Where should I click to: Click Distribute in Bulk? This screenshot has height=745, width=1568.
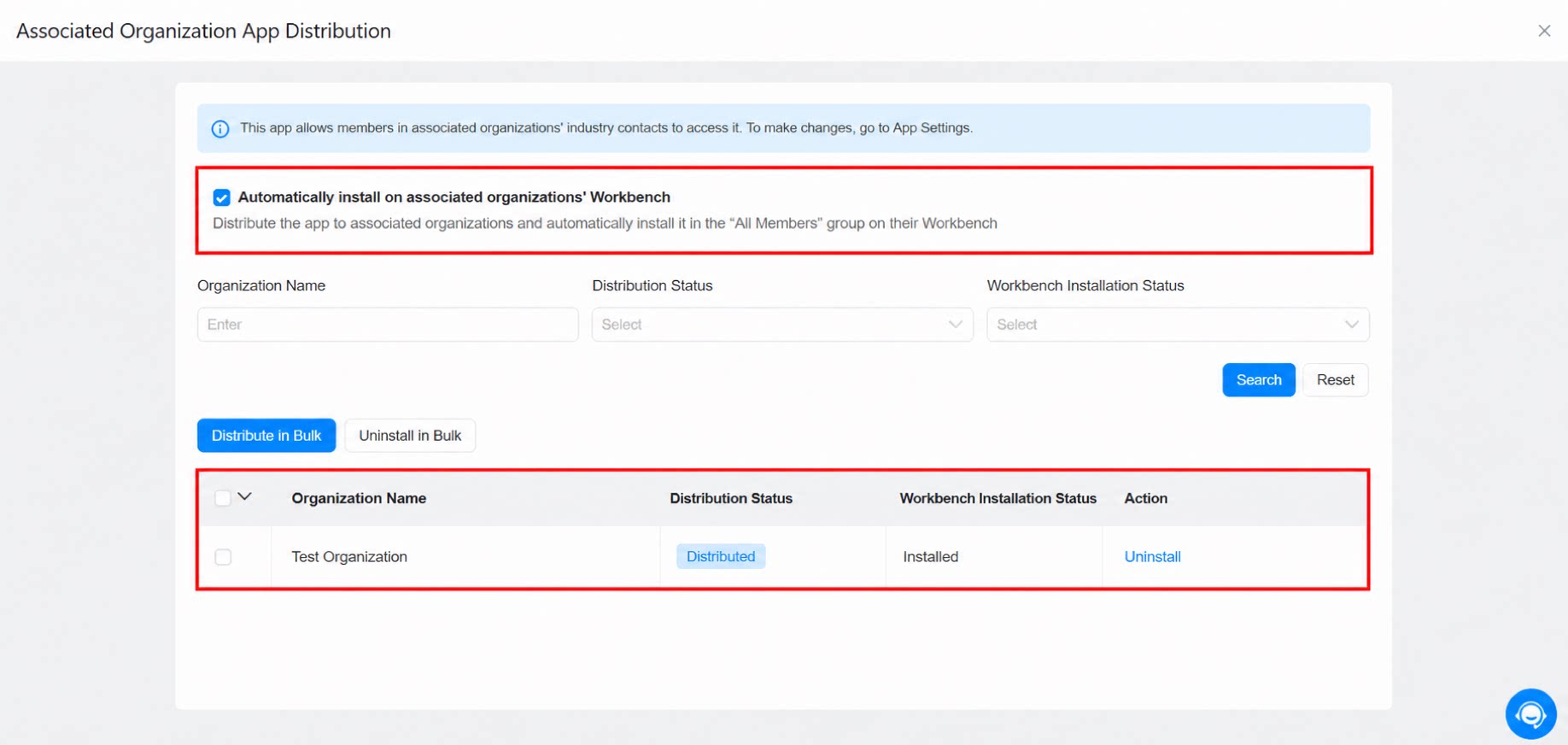pyautogui.click(x=266, y=436)
